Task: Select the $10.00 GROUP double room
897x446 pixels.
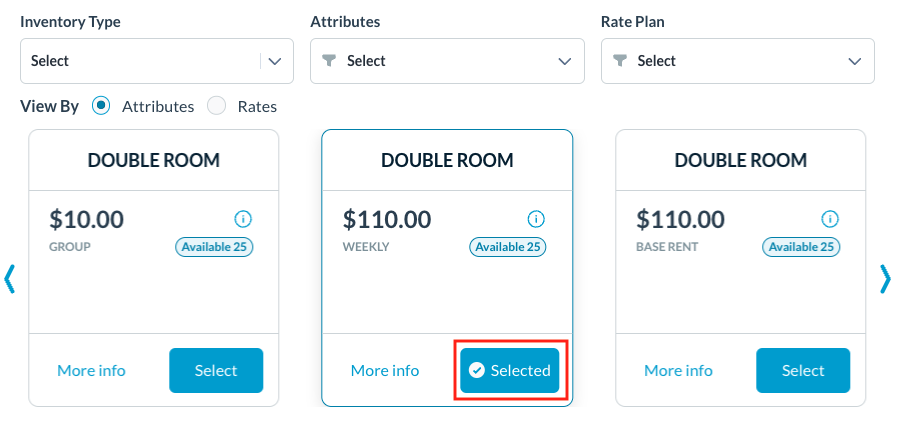Action: (x=216, y=371)
